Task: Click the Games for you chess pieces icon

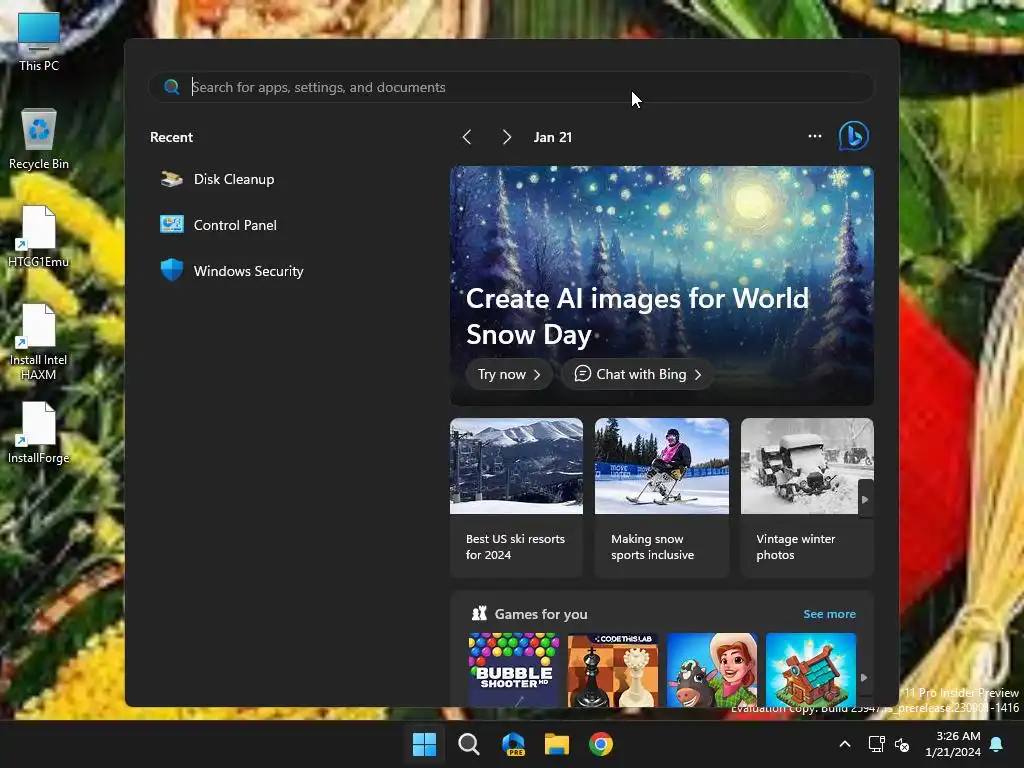Action: [479, 613]
